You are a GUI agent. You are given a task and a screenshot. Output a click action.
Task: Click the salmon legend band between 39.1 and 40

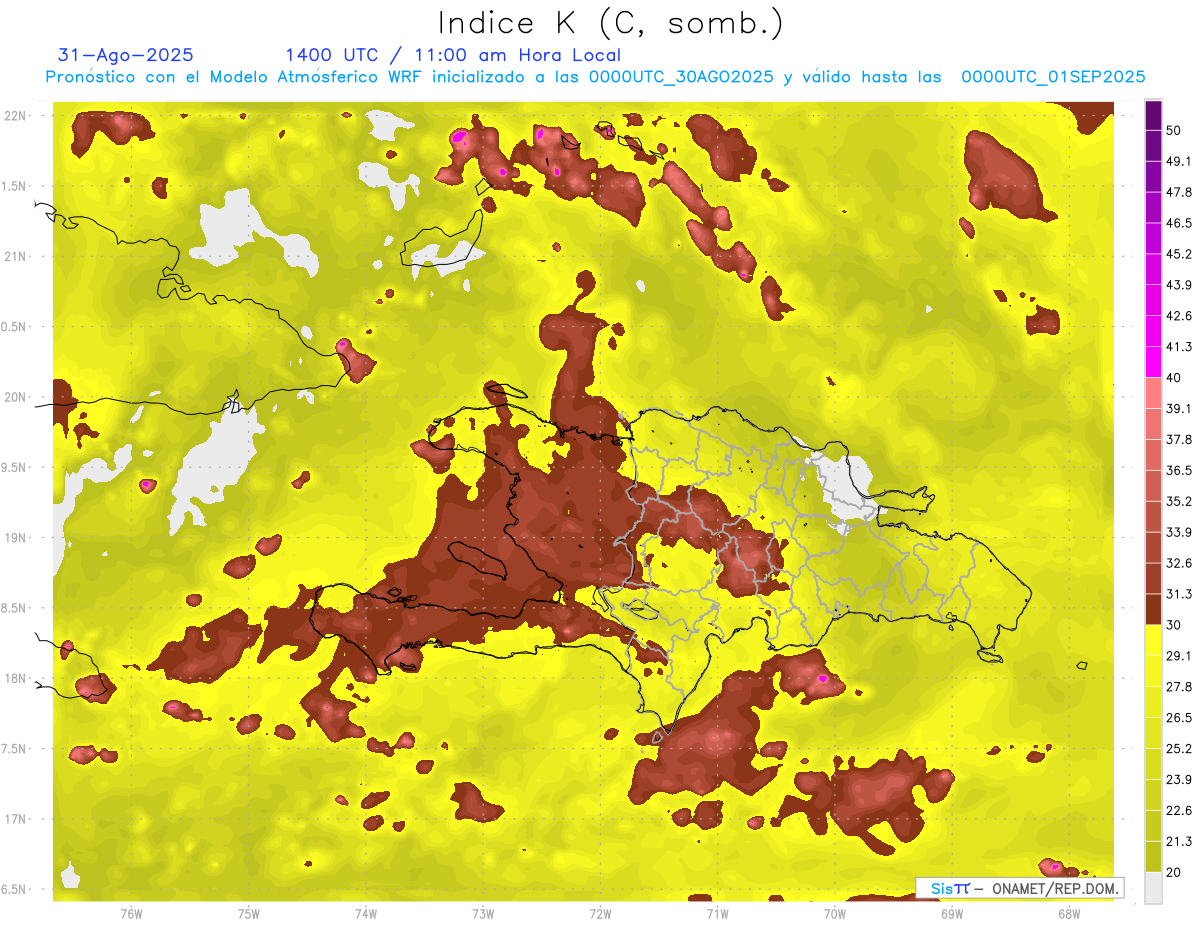(1153, 393)
